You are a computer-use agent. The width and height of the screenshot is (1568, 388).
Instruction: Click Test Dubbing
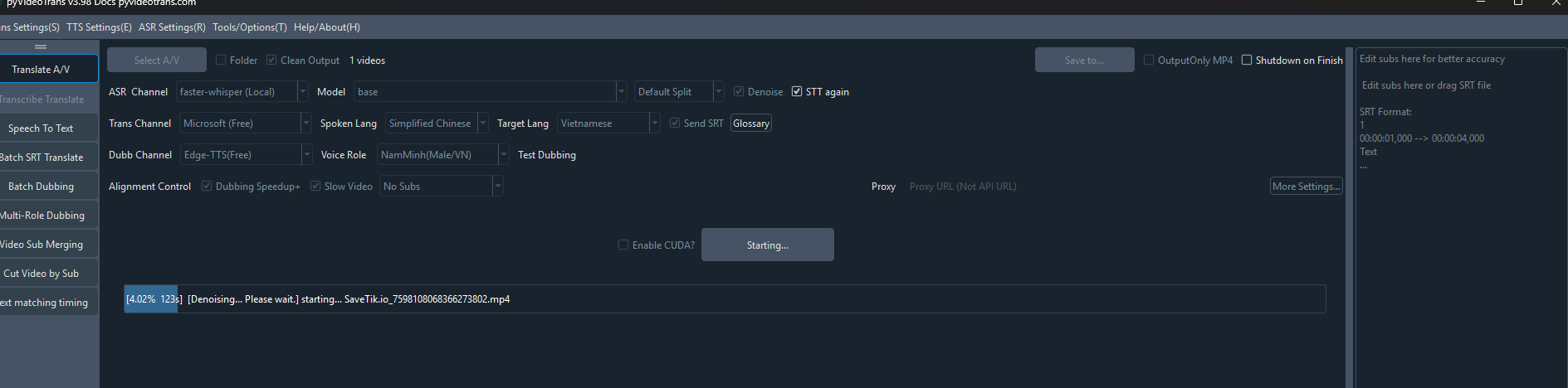(x=546, y=155)
